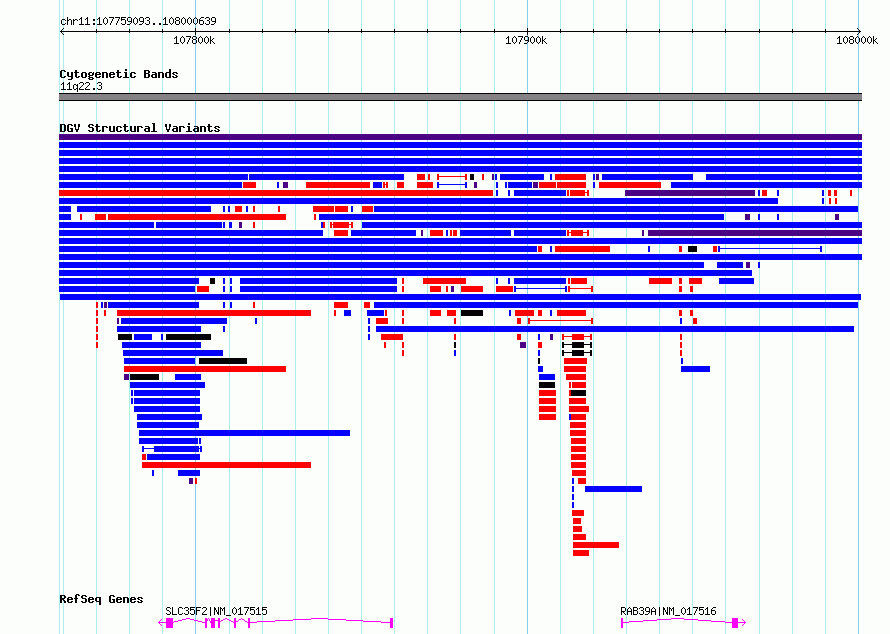Open the DGV Structural Variants track title

click(x=140, y=128)
